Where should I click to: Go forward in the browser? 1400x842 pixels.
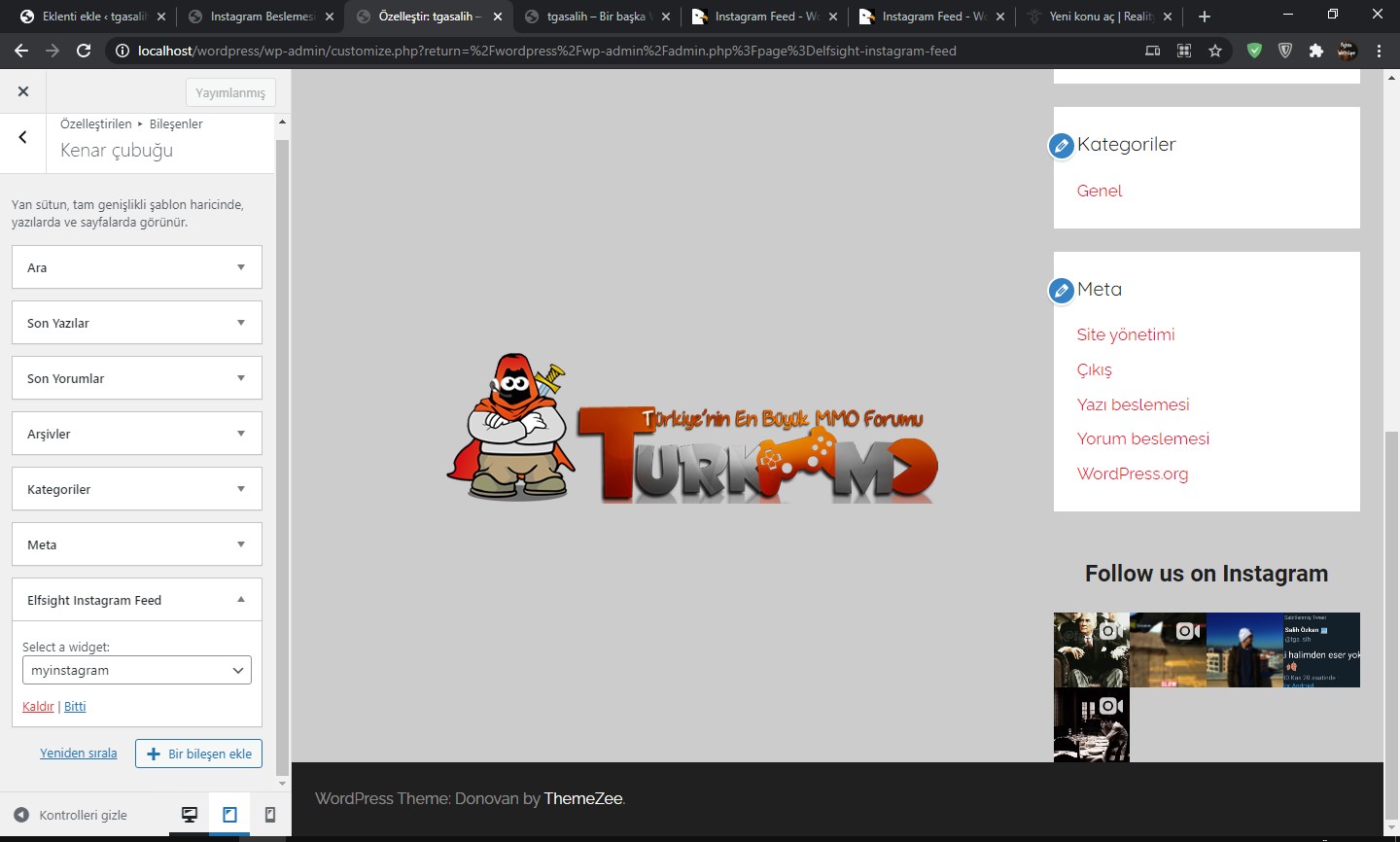[52, 51]
